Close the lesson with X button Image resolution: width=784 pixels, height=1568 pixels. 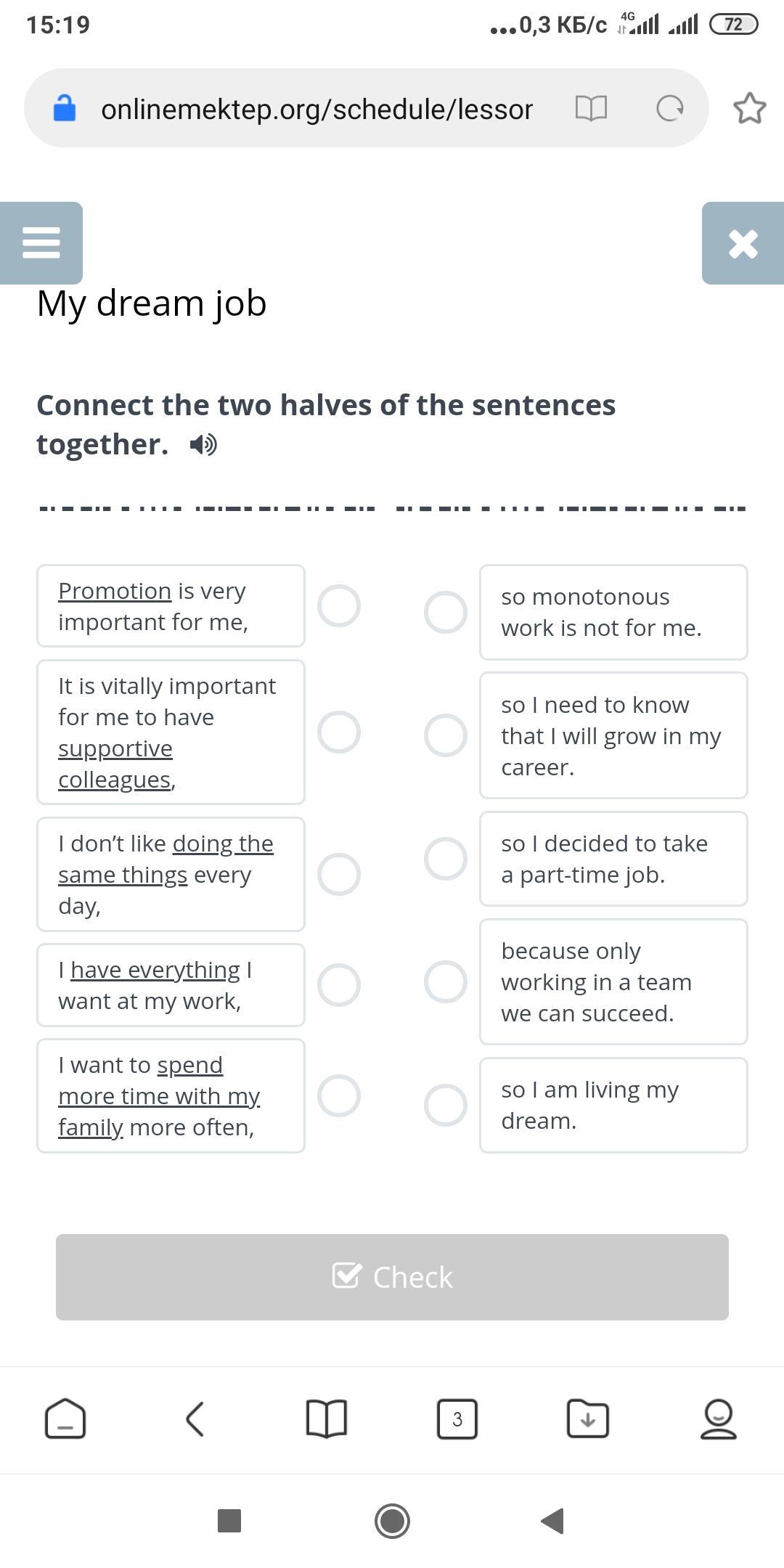pos(743,243)
